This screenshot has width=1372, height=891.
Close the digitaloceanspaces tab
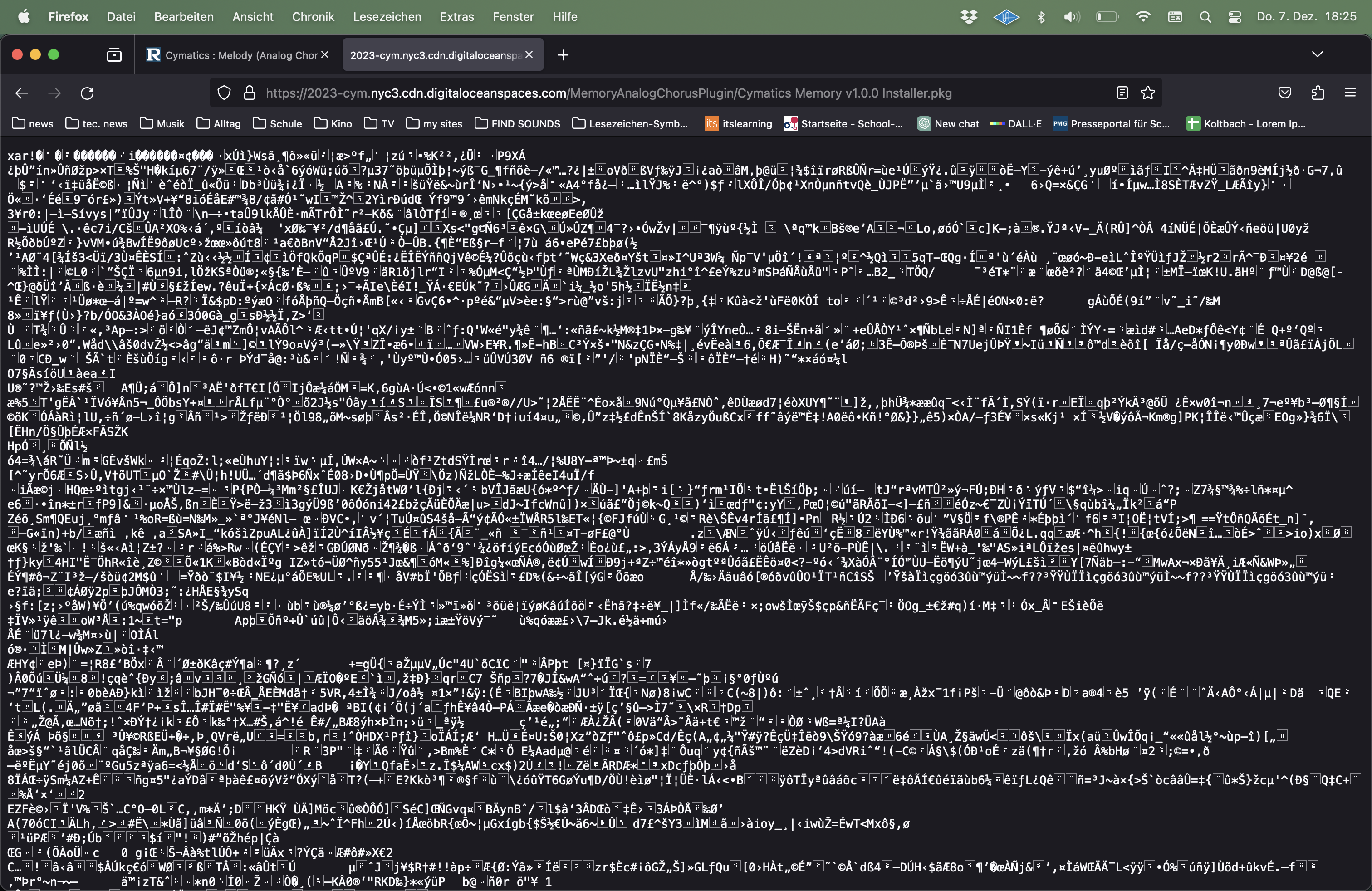click(529, 54)
